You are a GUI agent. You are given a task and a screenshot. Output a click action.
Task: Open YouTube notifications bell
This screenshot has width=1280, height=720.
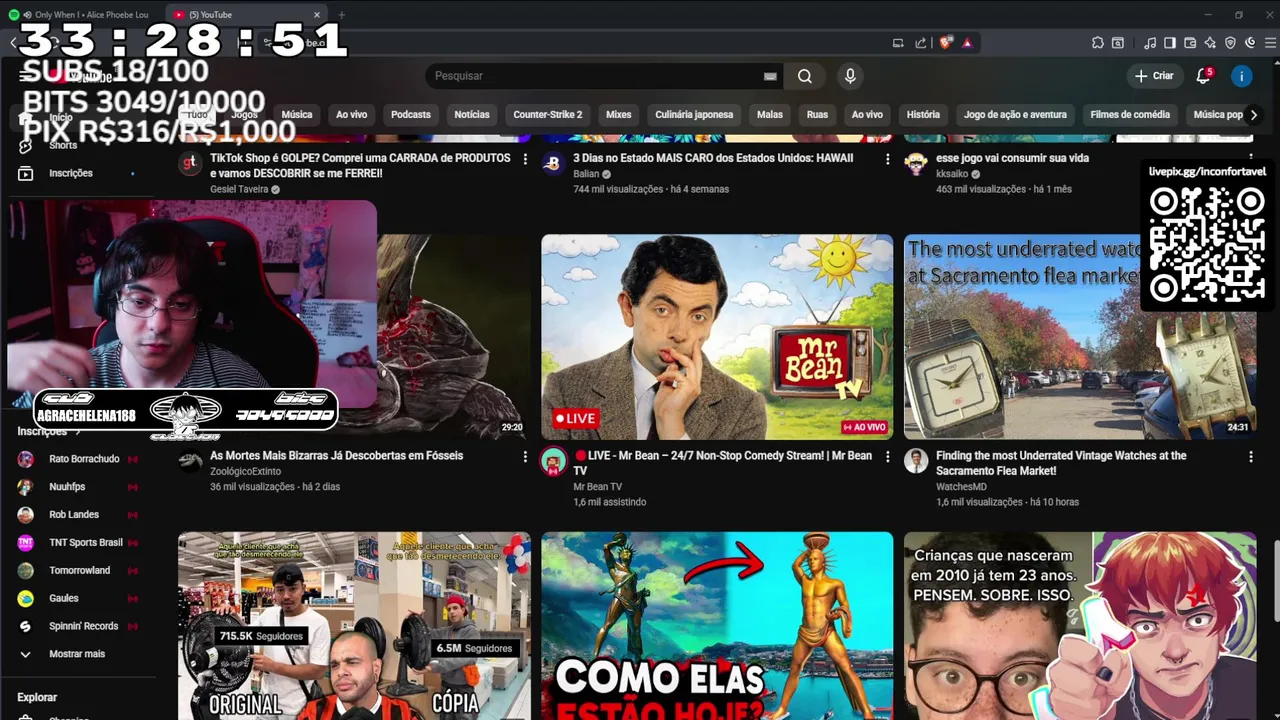click(x=1203, y=76)
